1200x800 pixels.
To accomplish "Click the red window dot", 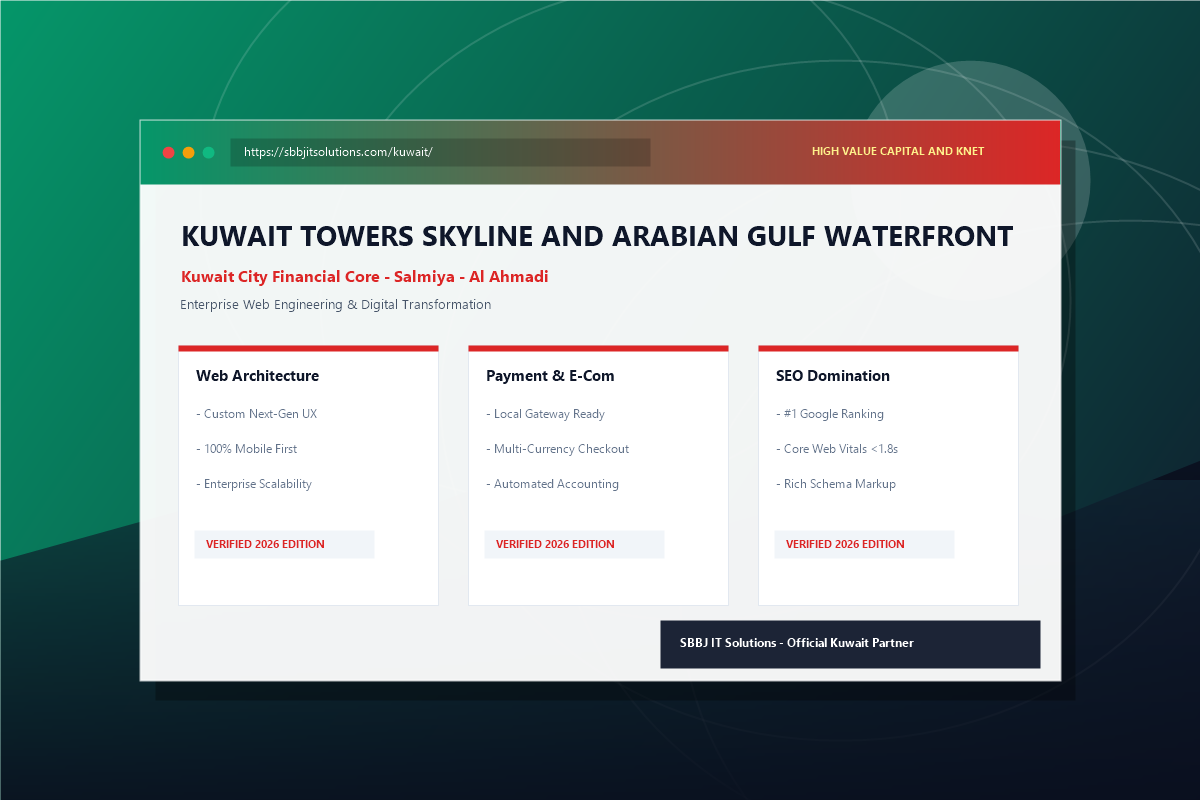I will (x=168, y=153).
